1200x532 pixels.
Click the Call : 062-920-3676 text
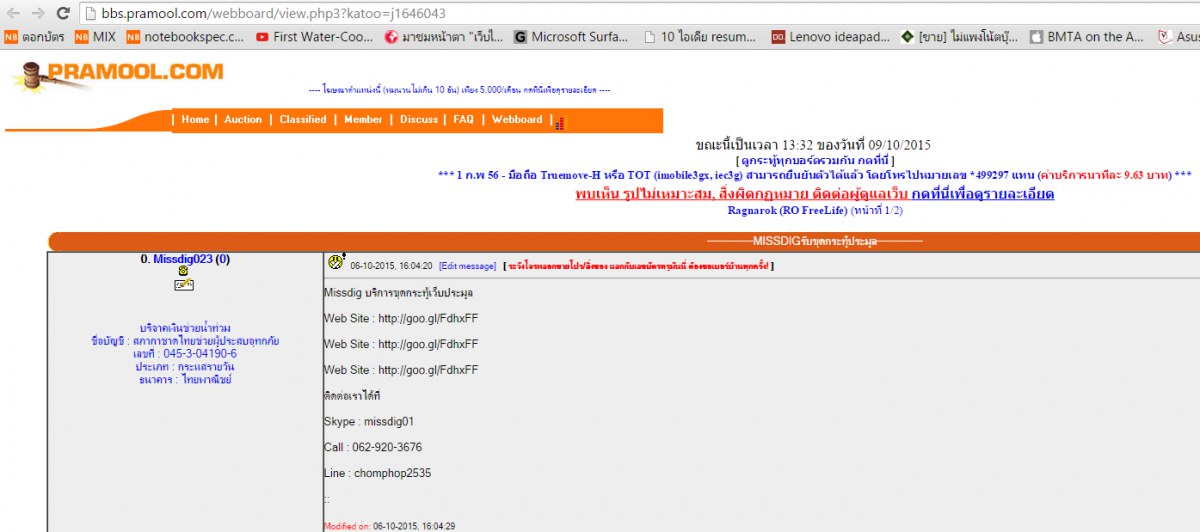(372, 447)
